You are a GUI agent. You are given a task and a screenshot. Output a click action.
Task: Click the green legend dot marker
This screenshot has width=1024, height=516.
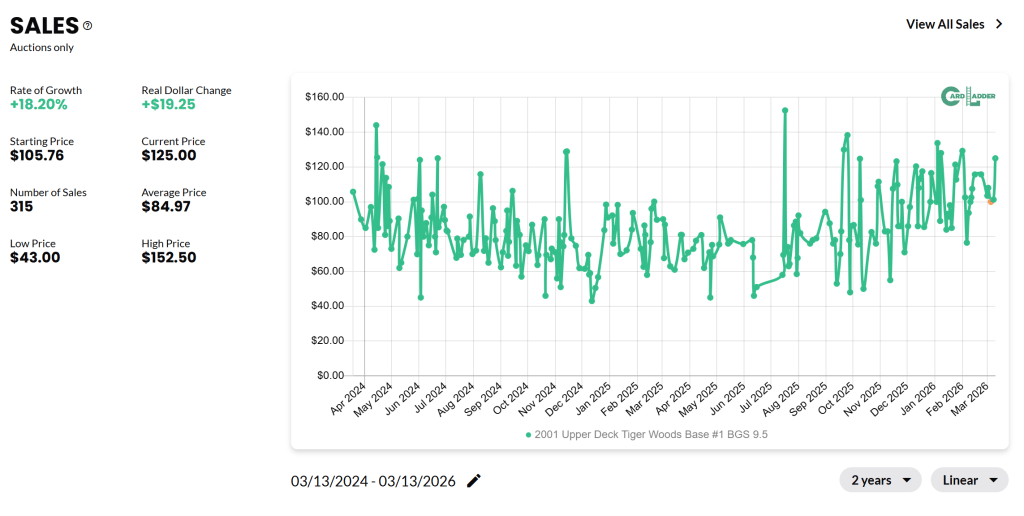pos(528,435)
